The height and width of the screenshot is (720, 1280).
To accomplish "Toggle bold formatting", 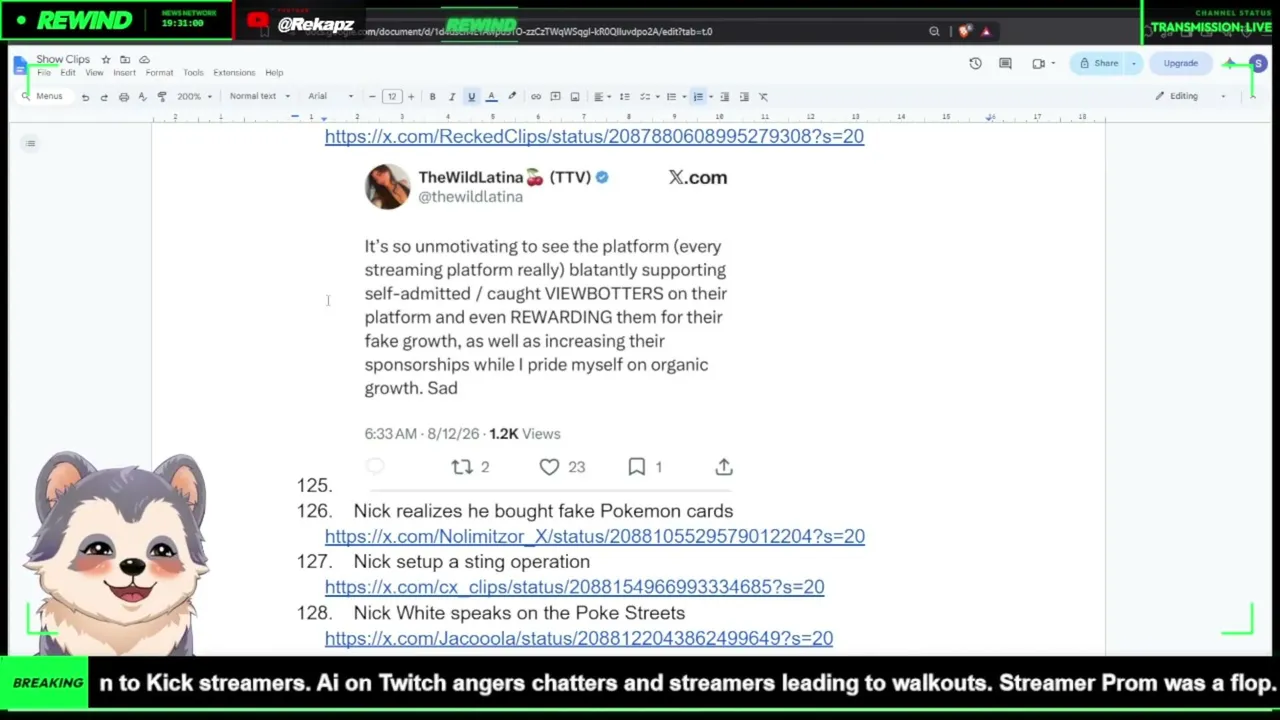I will [x=432, y=97].
